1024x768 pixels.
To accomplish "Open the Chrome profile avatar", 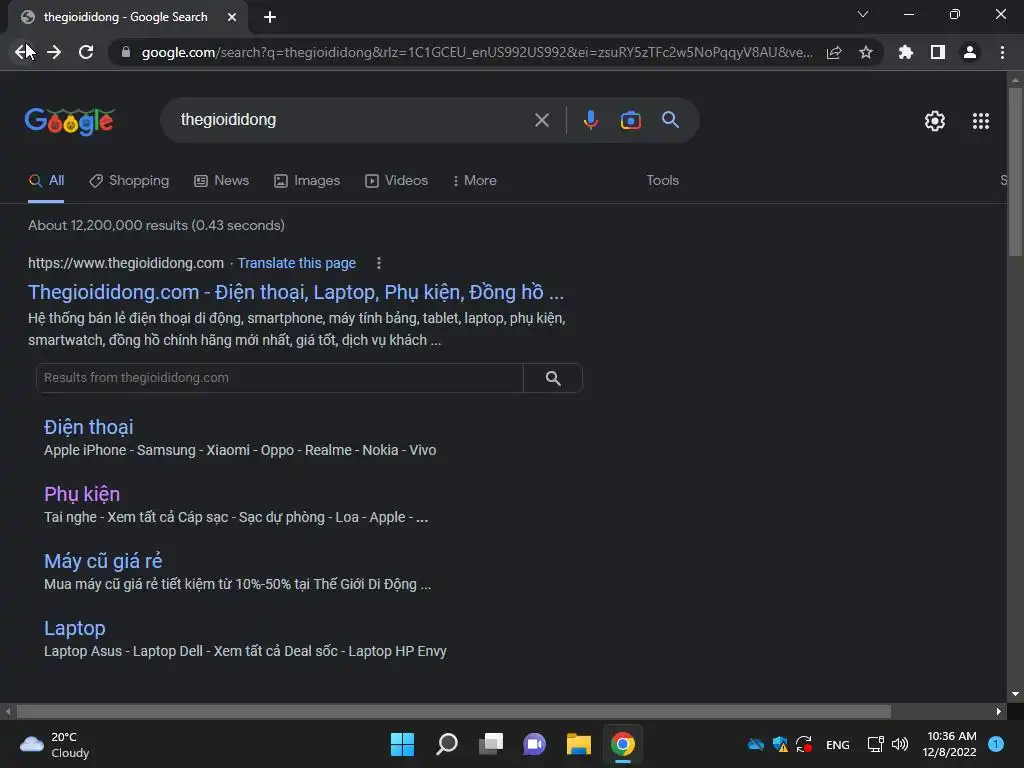I will pos(970,52).
